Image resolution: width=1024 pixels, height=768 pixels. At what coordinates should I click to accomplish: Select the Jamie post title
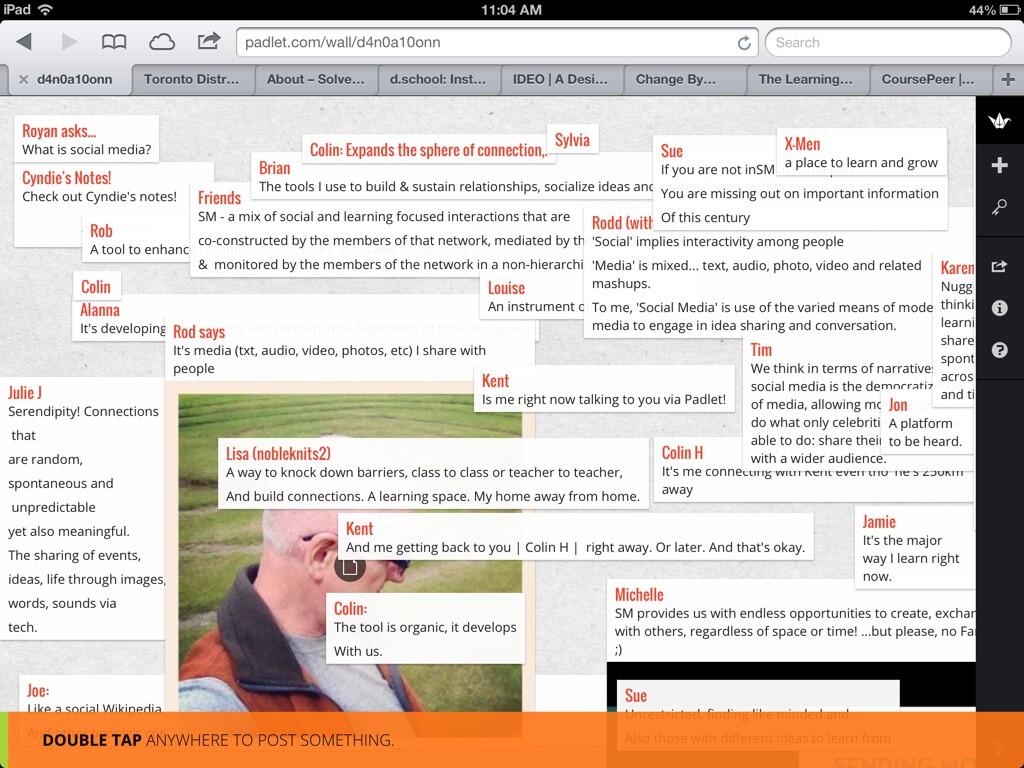click(879, 522)
